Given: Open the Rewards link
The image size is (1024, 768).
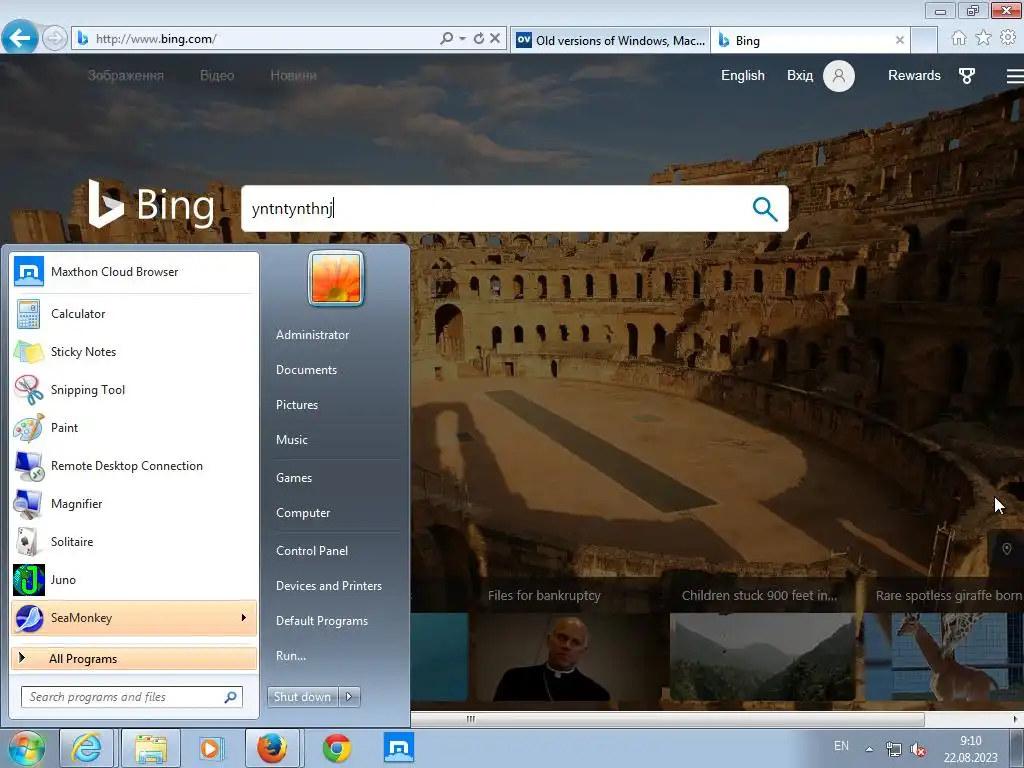Looking at the screenshot, I should pyautogui.click(x=914, y=76).
